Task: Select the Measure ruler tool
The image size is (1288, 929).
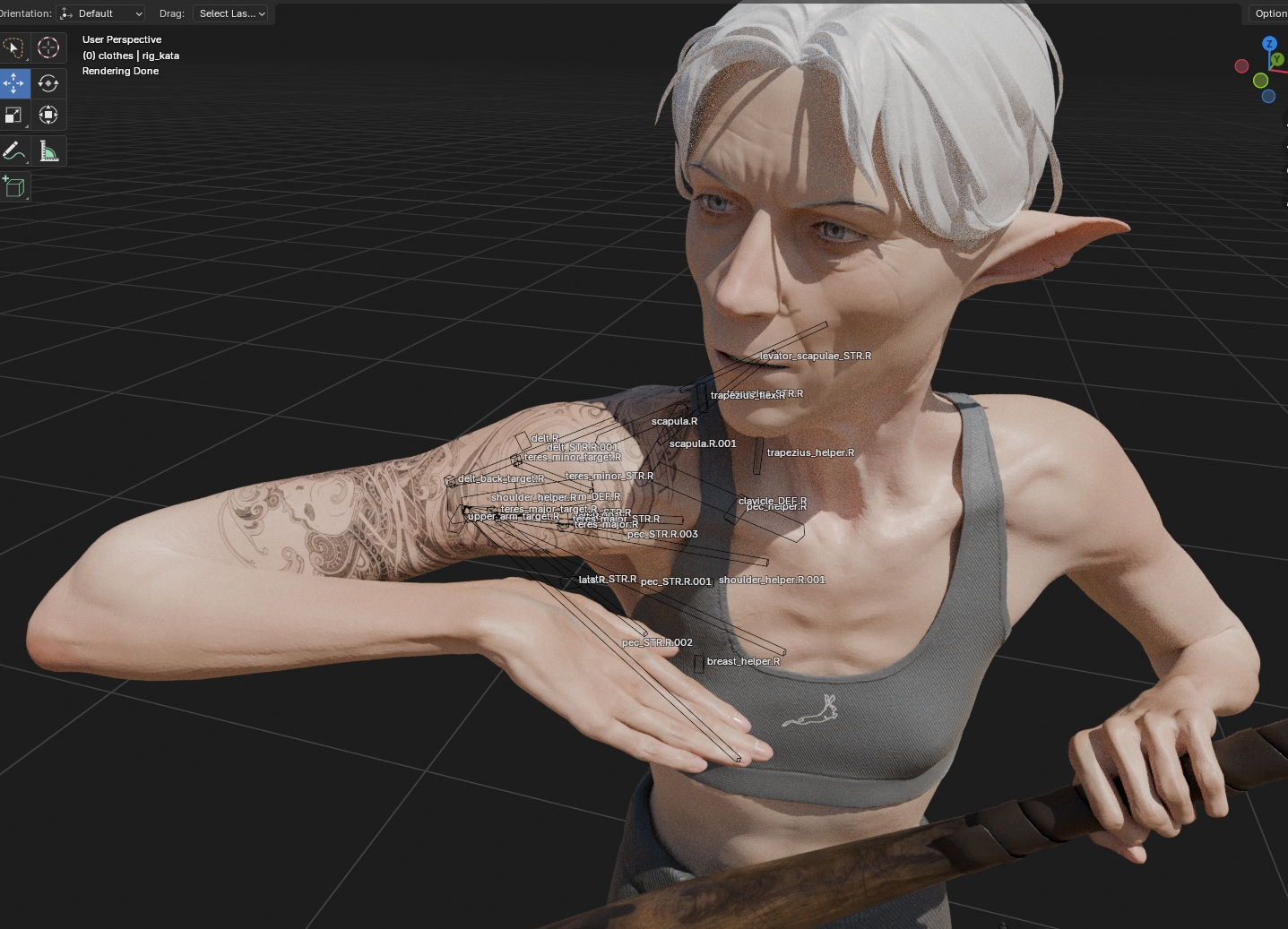Action: point(48,151)
